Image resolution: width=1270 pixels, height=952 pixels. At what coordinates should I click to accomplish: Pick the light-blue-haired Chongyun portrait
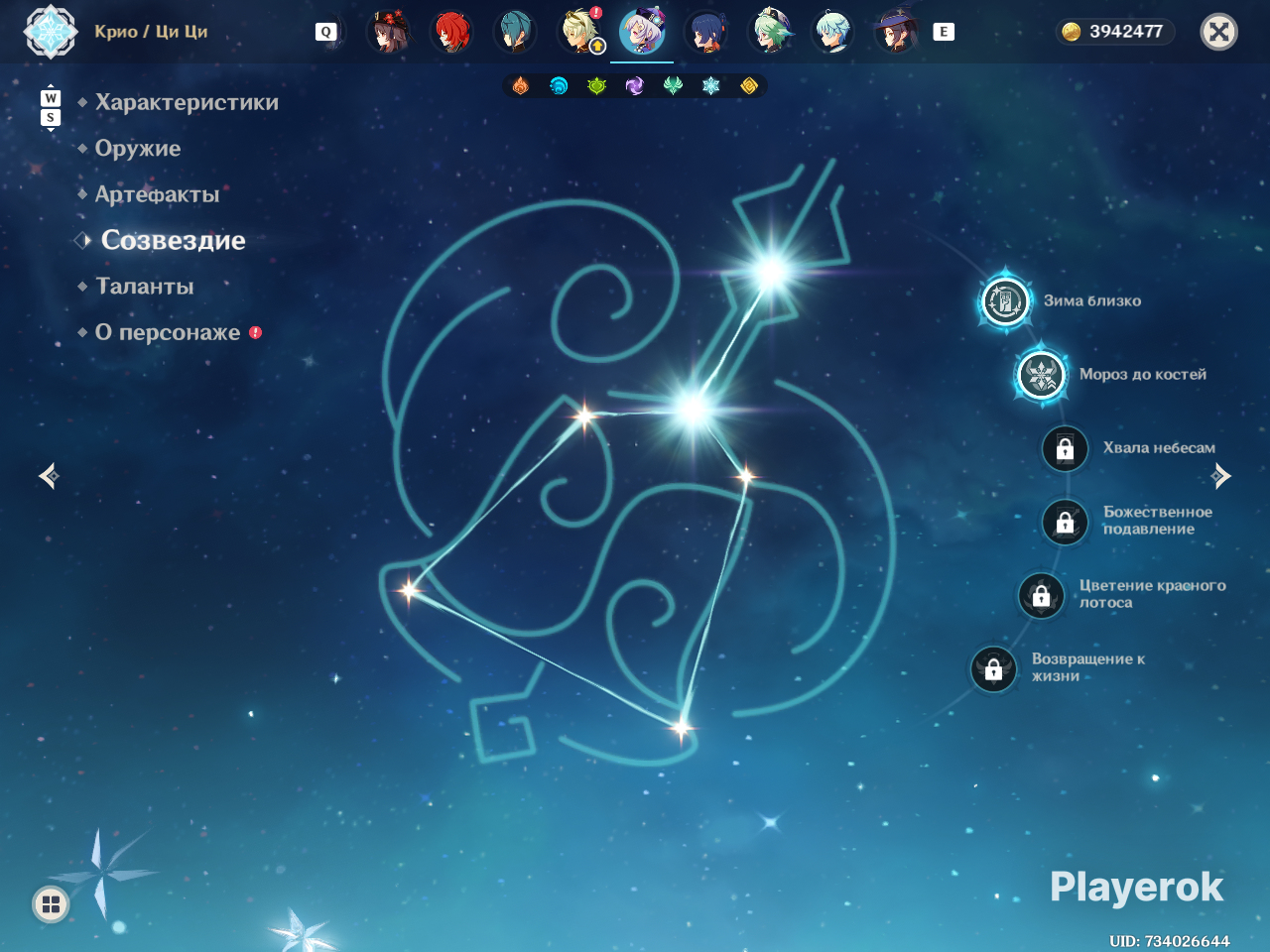(x=832, y=32)
